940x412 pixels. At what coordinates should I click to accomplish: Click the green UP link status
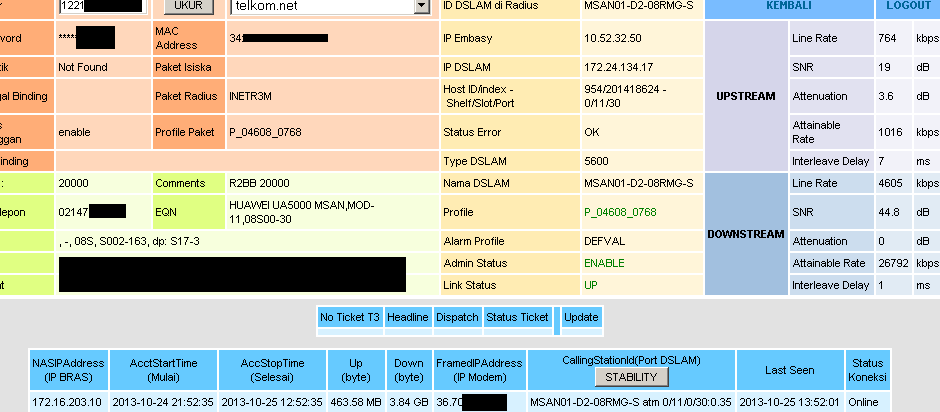tap(591, 286)
